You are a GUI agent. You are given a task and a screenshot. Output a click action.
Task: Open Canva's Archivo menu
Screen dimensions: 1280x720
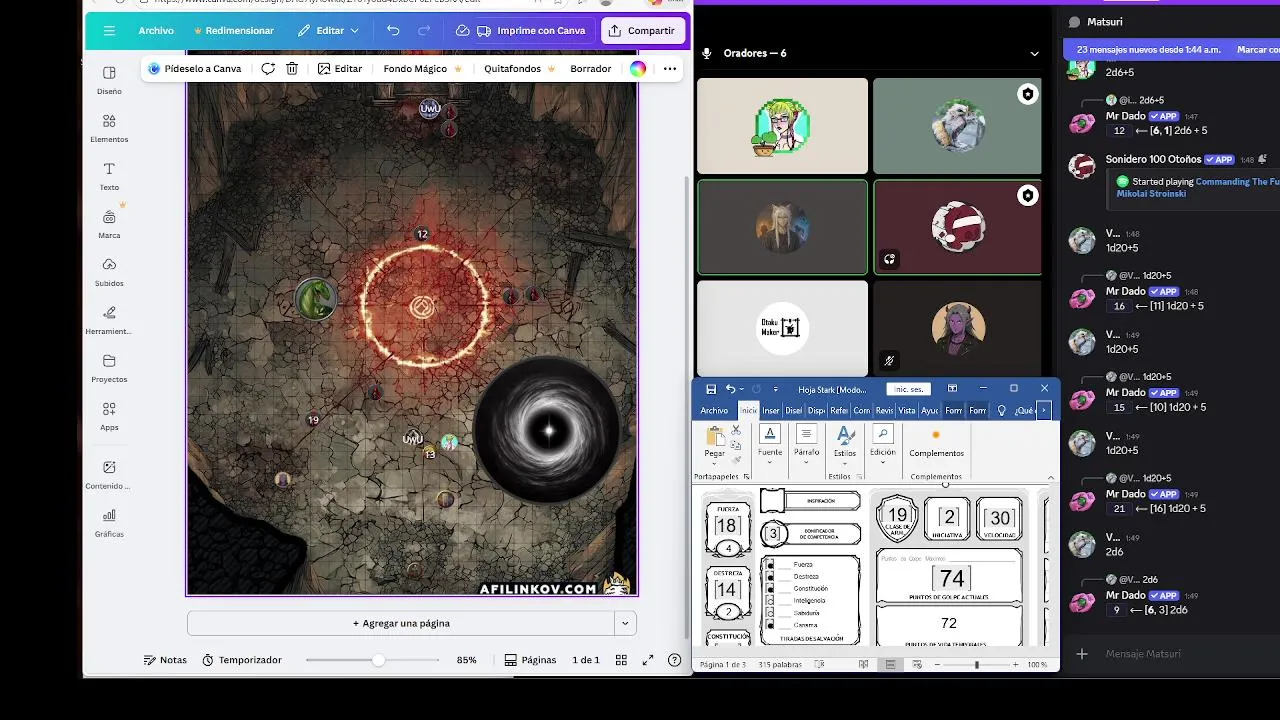[156, 31]
